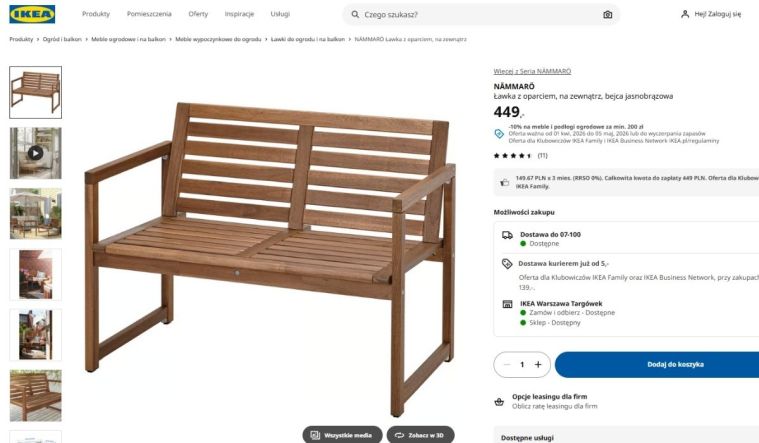Click the search magnifier icon

(355, 15)
